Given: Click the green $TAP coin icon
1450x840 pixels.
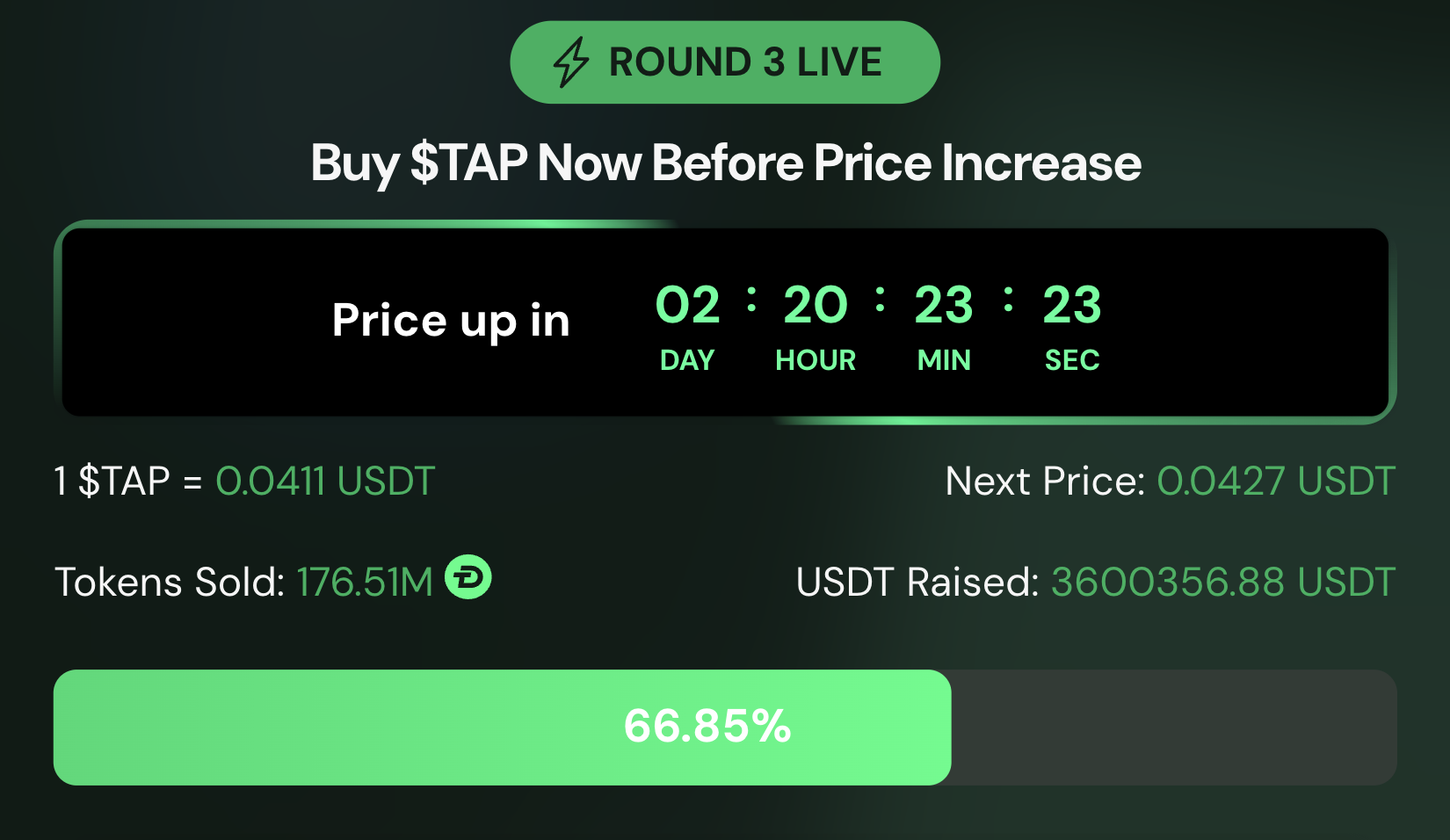Looking at the screenshot, I should 468,577.
